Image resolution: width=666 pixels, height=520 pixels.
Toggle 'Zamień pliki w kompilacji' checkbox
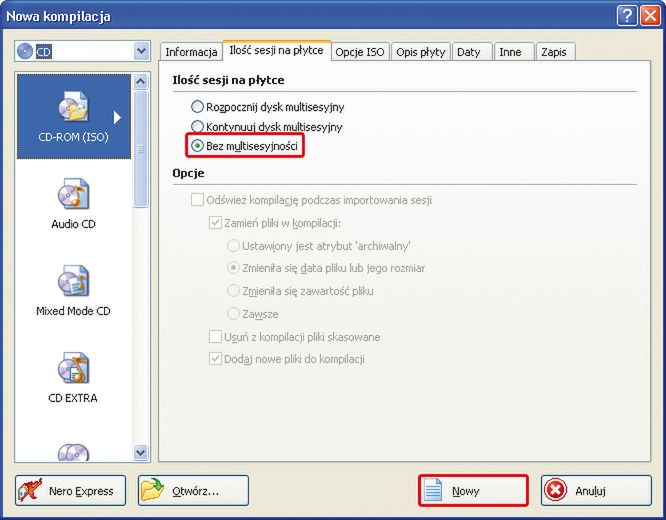coord(215,223)
